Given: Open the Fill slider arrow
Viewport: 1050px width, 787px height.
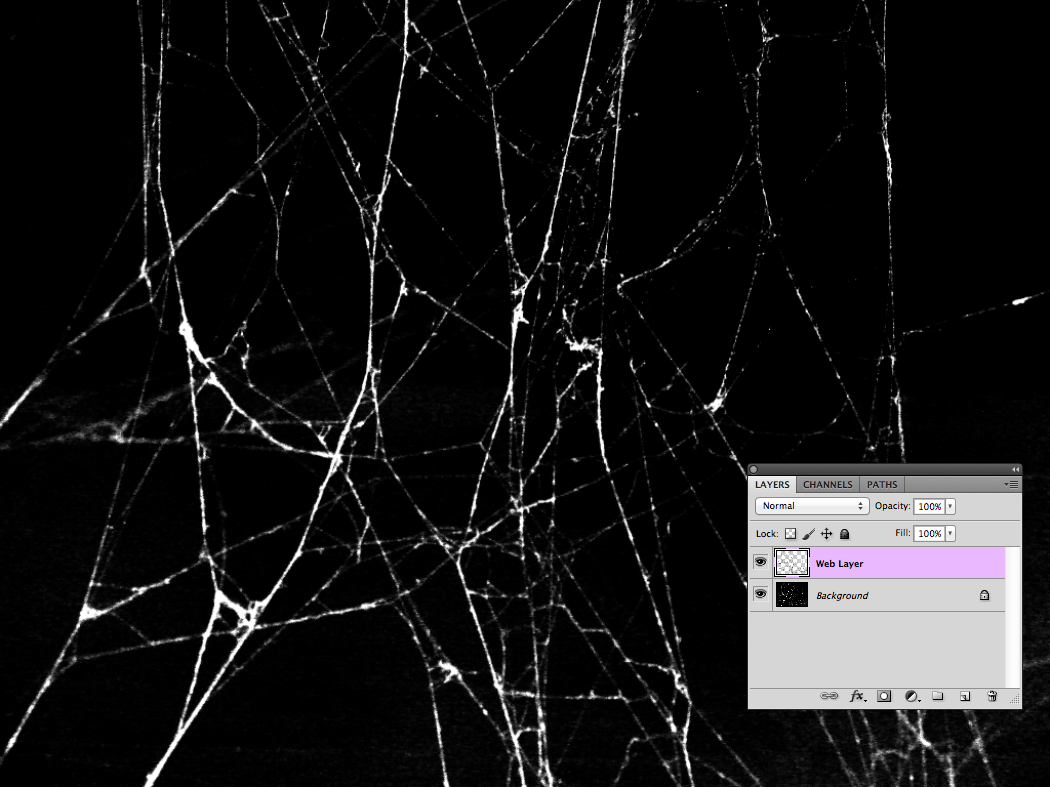Looking at the screenshot, I should pyautogui.click(x=950, y=533).
